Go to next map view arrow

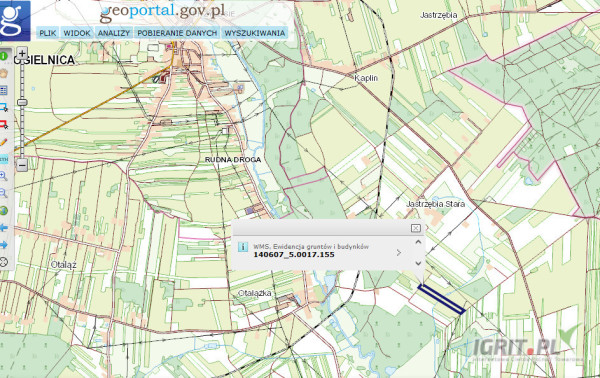click(x=3, y=245)
